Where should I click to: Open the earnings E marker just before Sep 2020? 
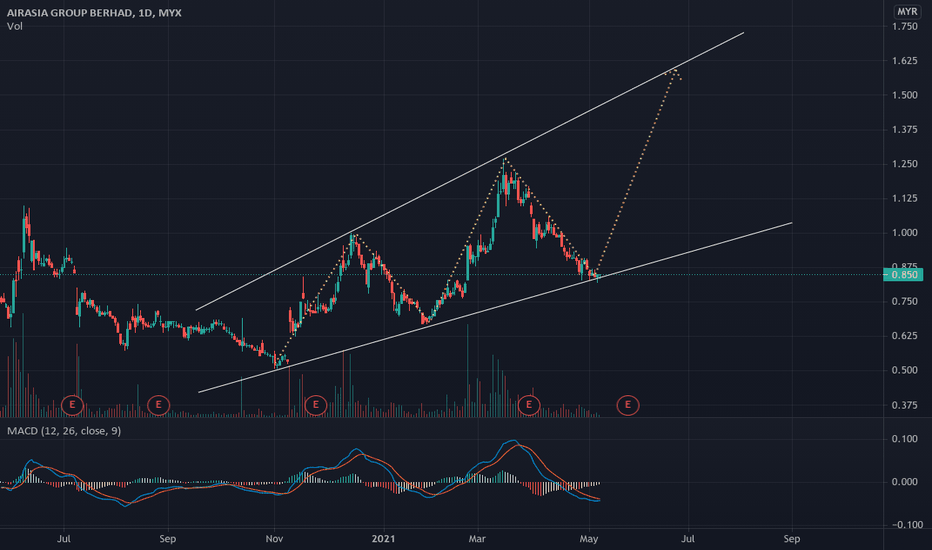click(159, 406)
